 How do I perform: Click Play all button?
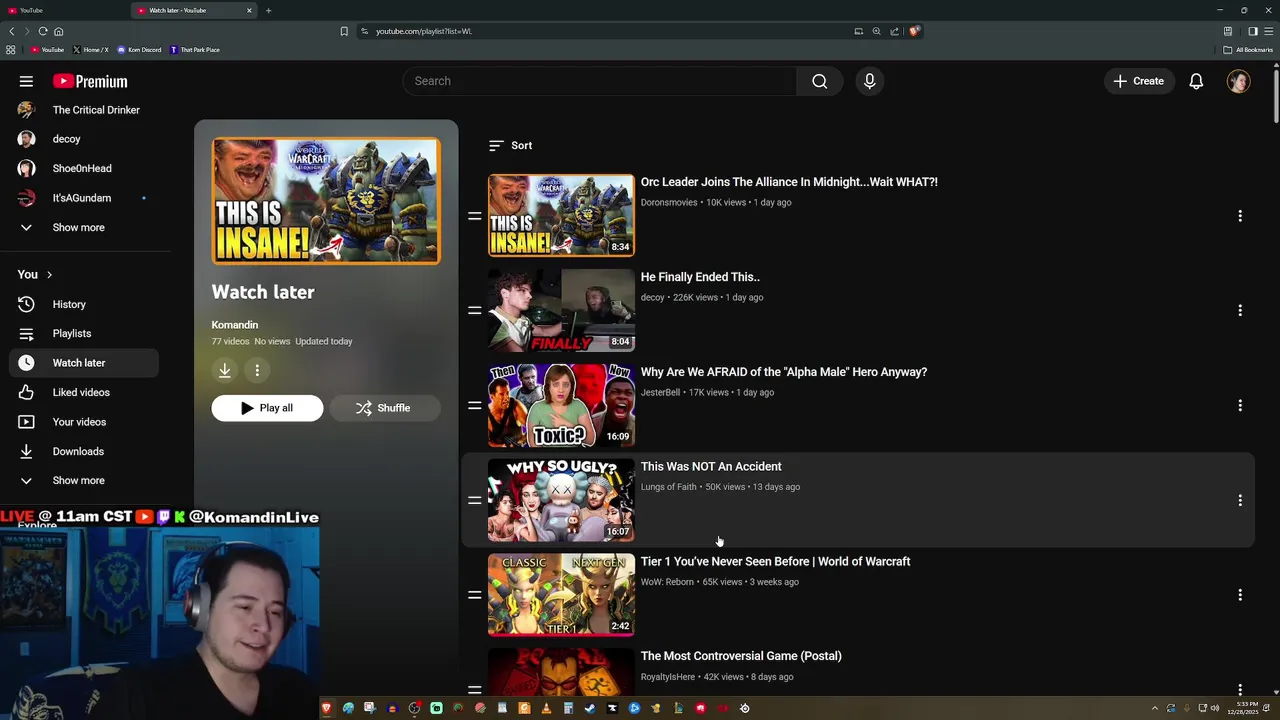coord(267,408)
